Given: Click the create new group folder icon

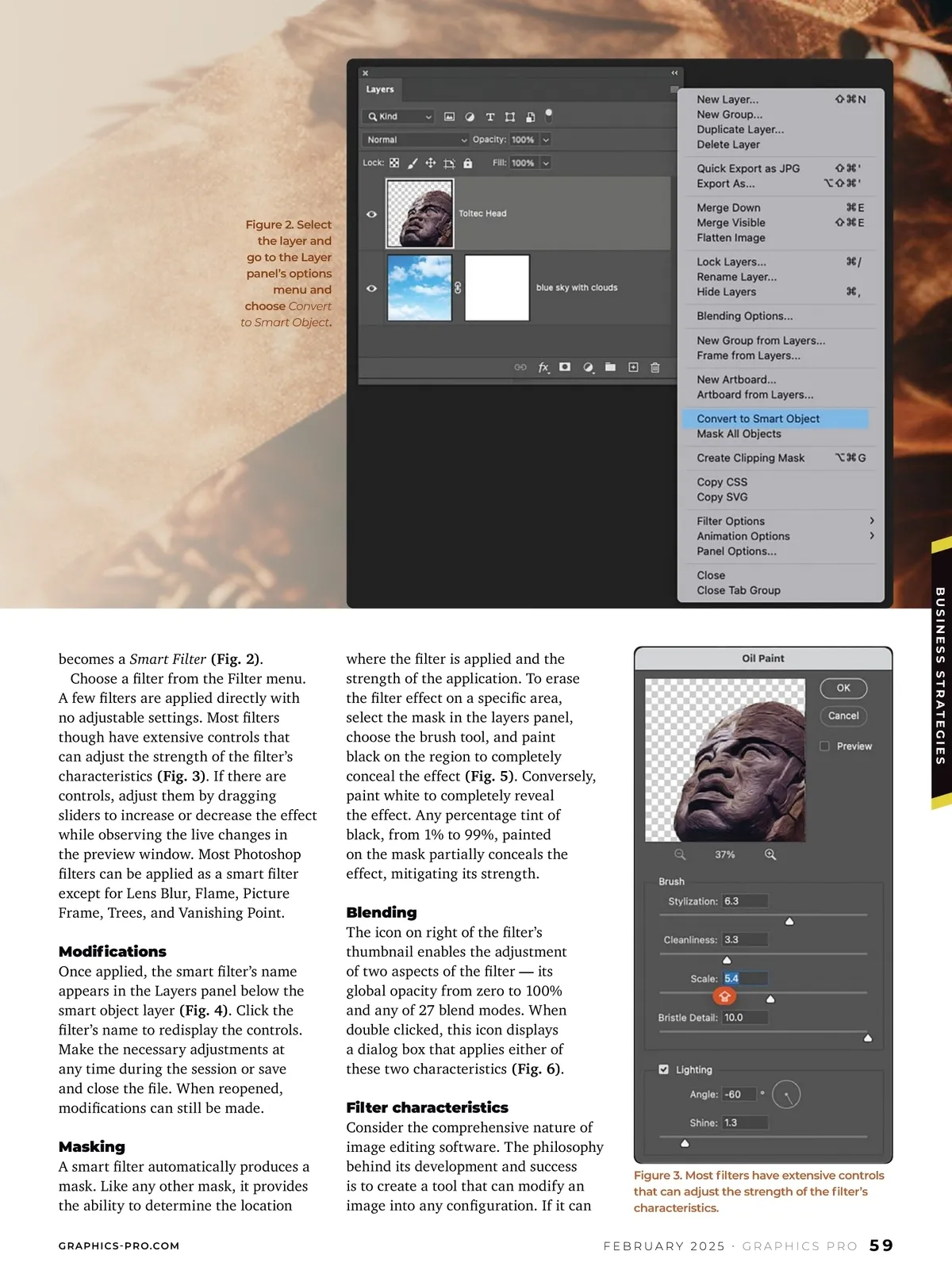Looking at the screenshot, I should (x=610, y=367).
